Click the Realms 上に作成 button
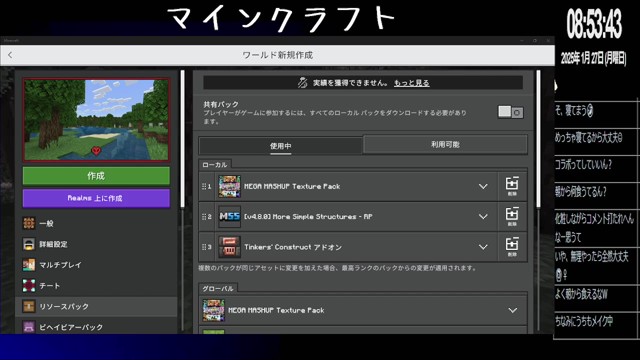640x360 pixels. pyautogui.click(x=96, y=198)
